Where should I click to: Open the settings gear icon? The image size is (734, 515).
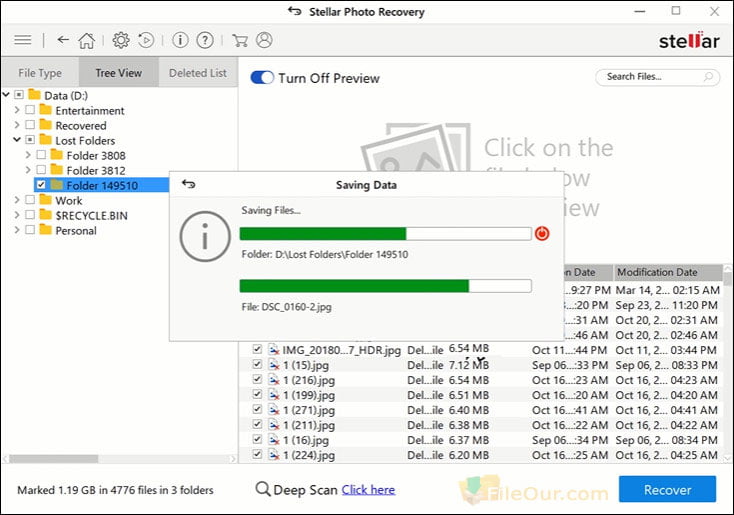point(121,40)
